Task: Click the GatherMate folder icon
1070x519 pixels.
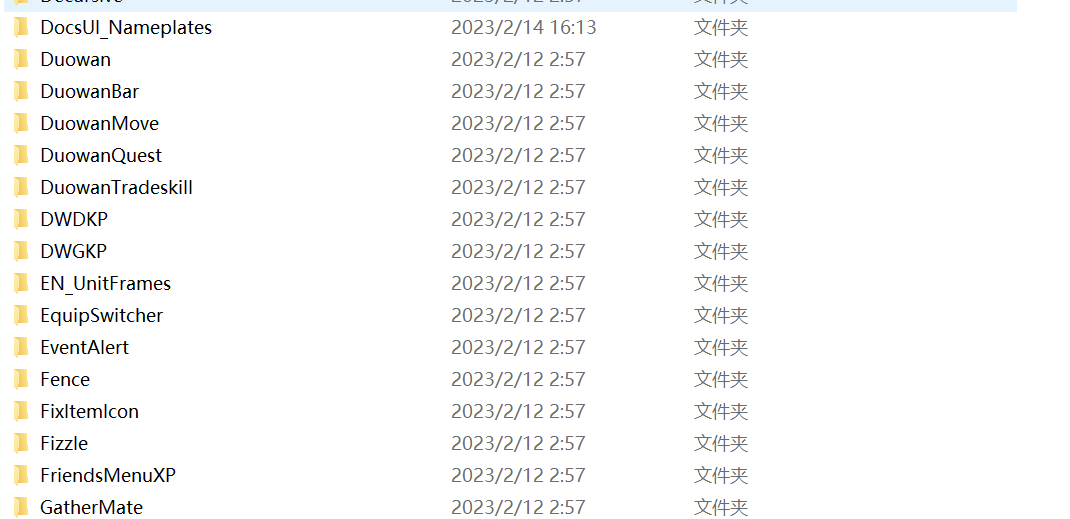Action: point(21,507)
